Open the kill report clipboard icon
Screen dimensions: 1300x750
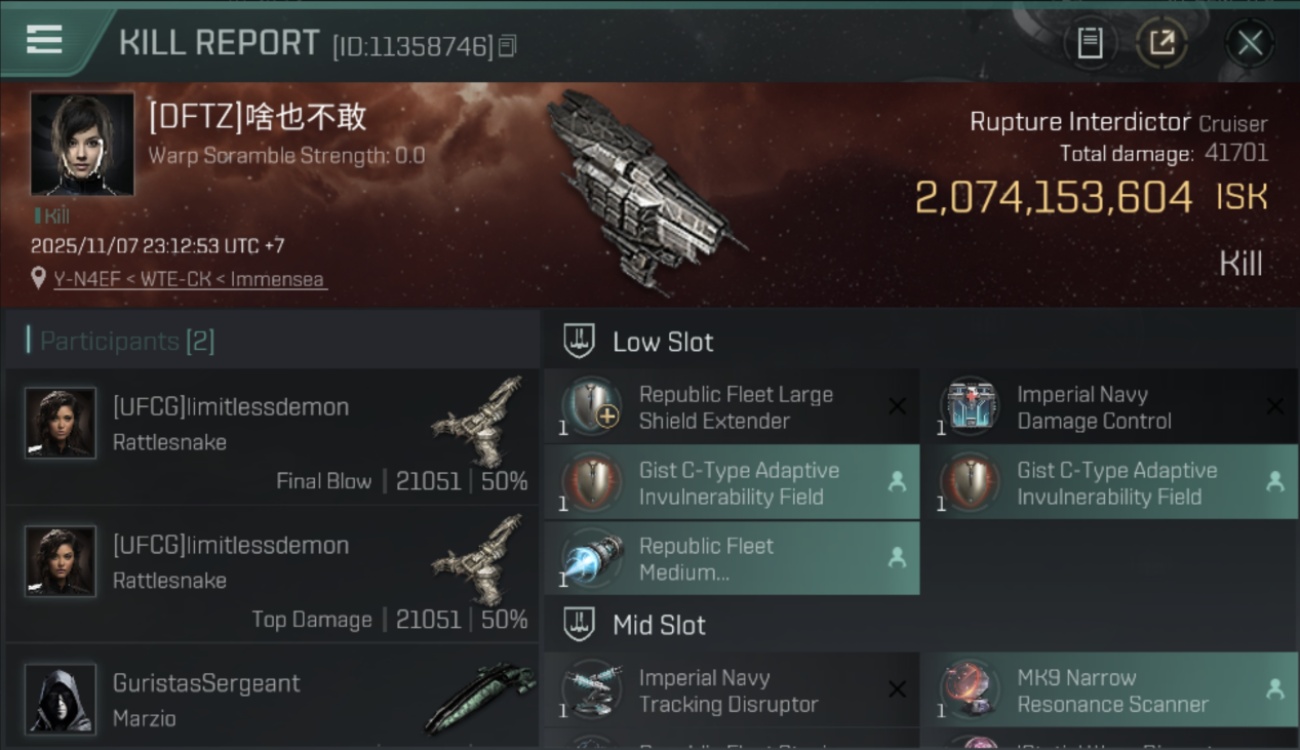[x=1089, y=43]
